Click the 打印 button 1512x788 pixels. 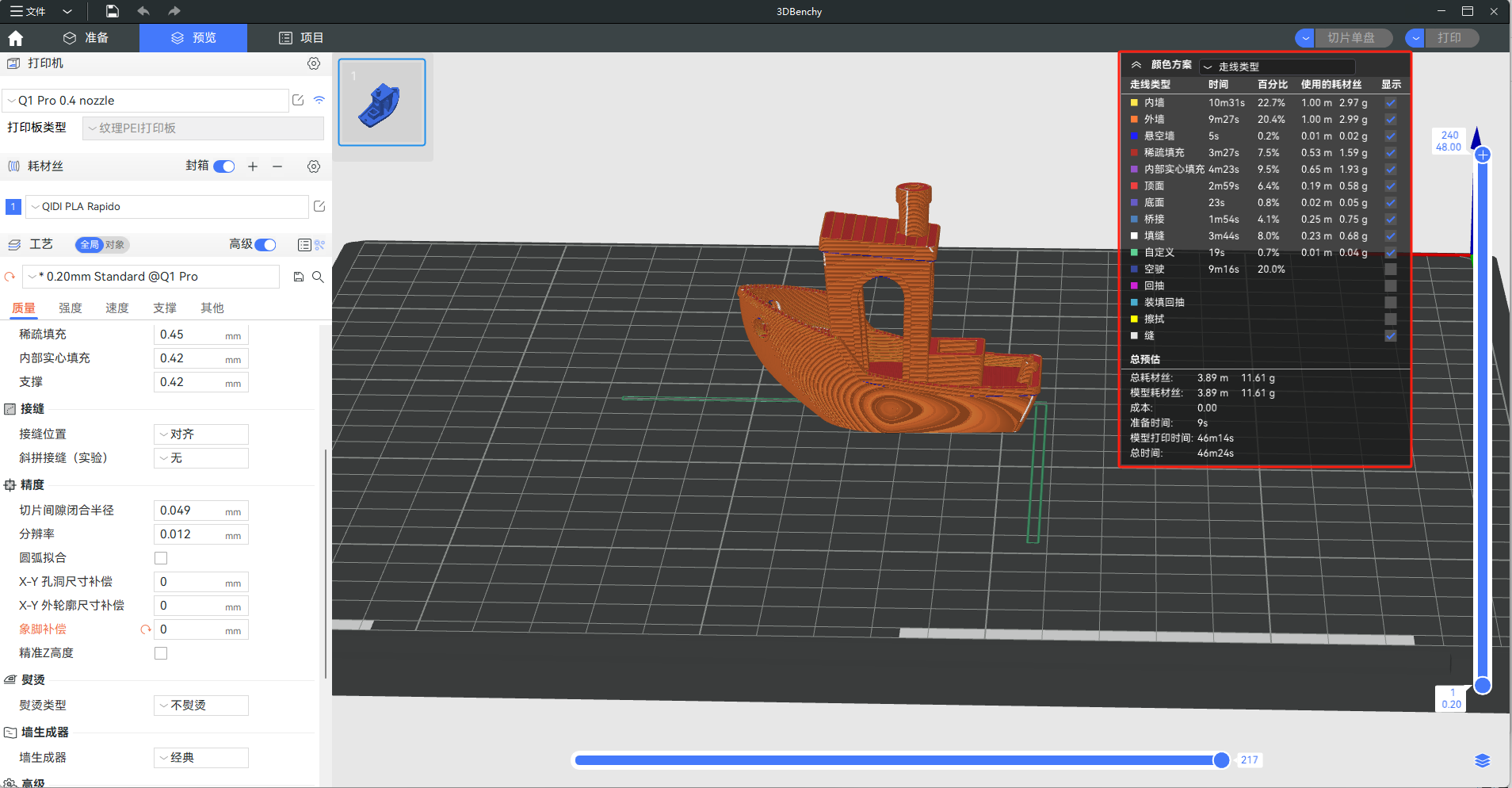(x=1449, y=38)
